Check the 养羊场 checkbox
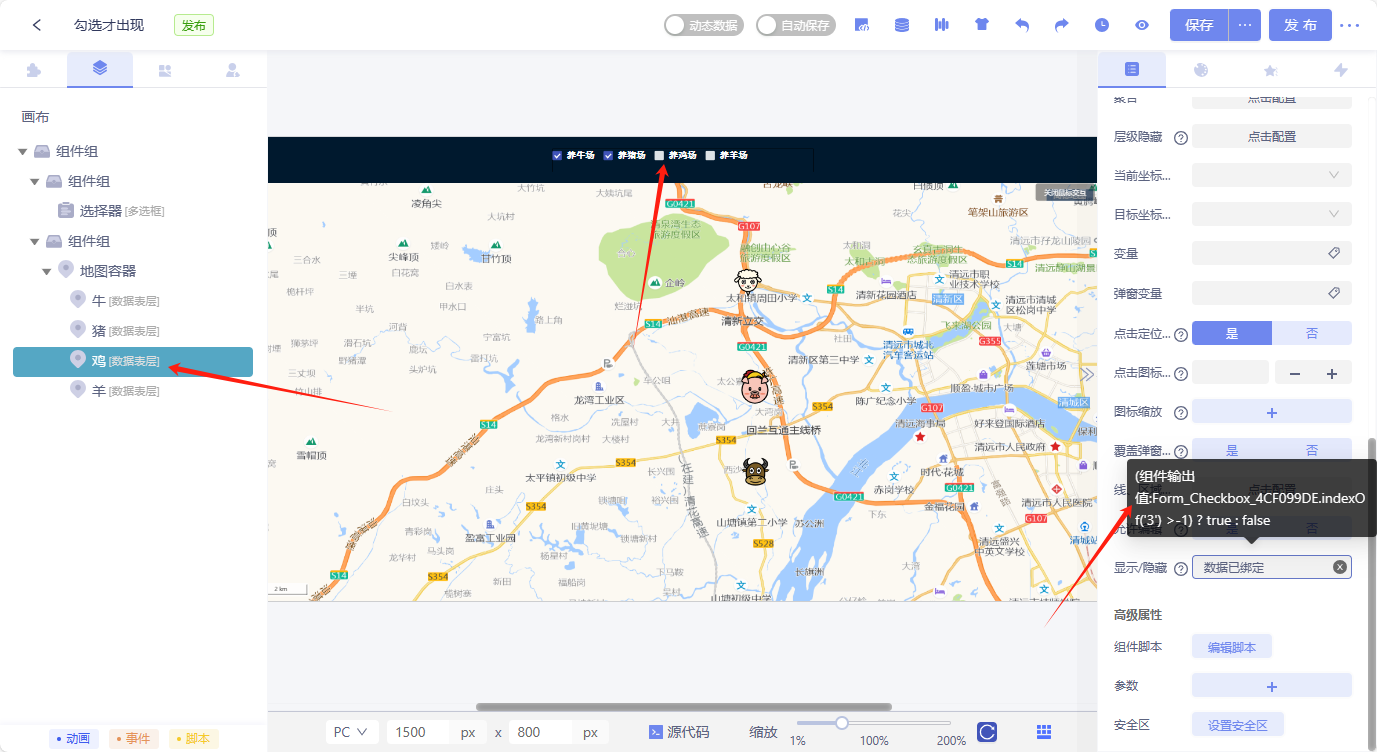Image resolution: width=1377 pixels, height=752 pixels. tap(710, 156)
